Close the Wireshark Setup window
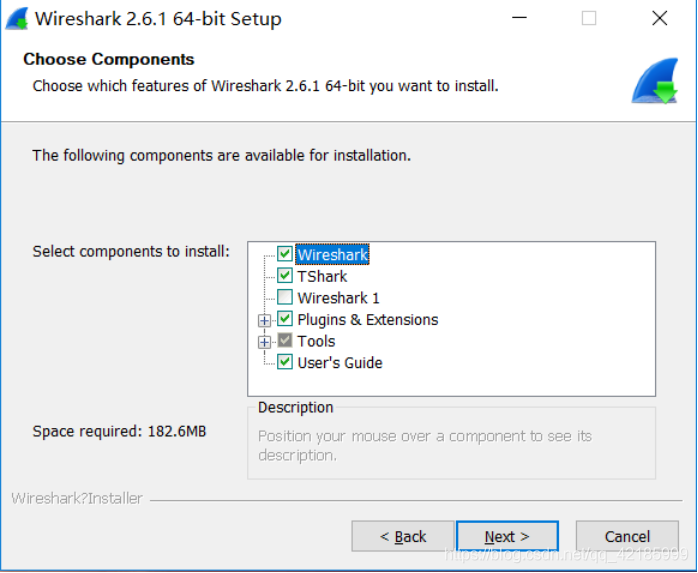 (659, 18)
